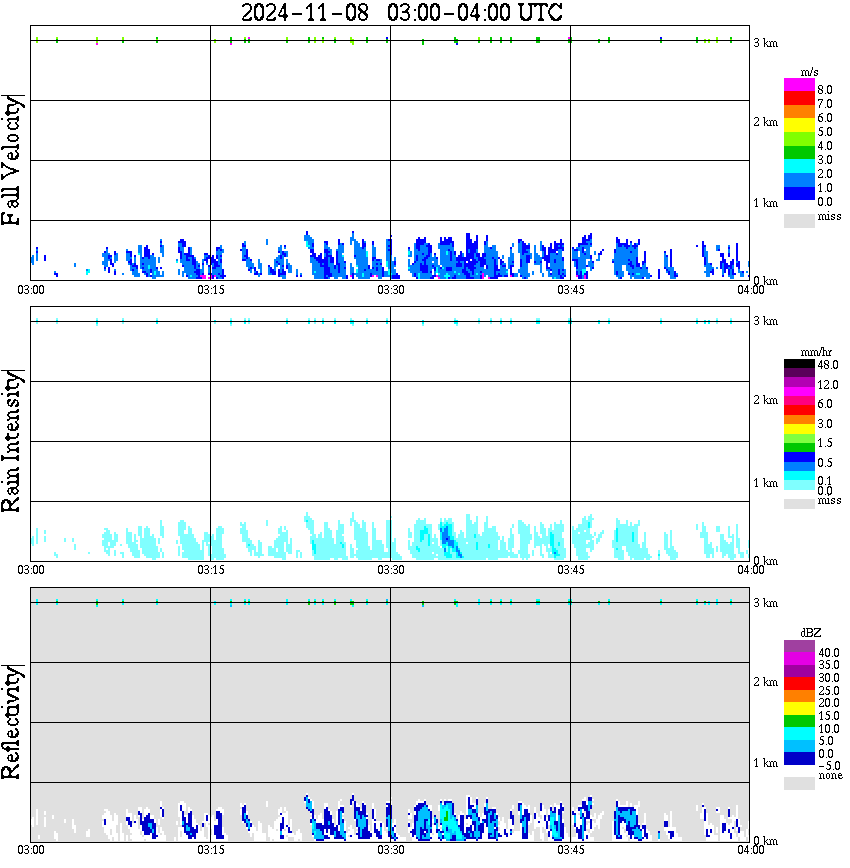Click 03:15 tick under Rain Intensity plot
This screenshot has width=850, height=868.
[x=211, y=570]
